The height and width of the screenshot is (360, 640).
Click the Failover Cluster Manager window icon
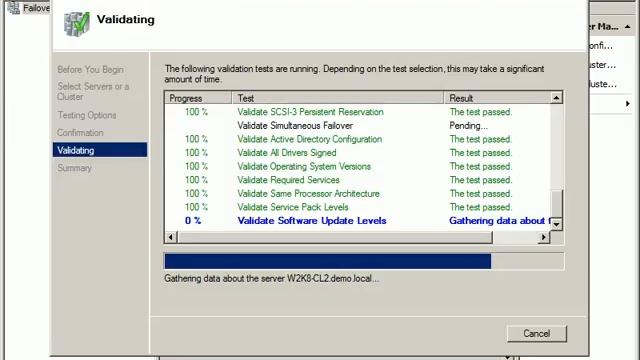coord(13,7)
